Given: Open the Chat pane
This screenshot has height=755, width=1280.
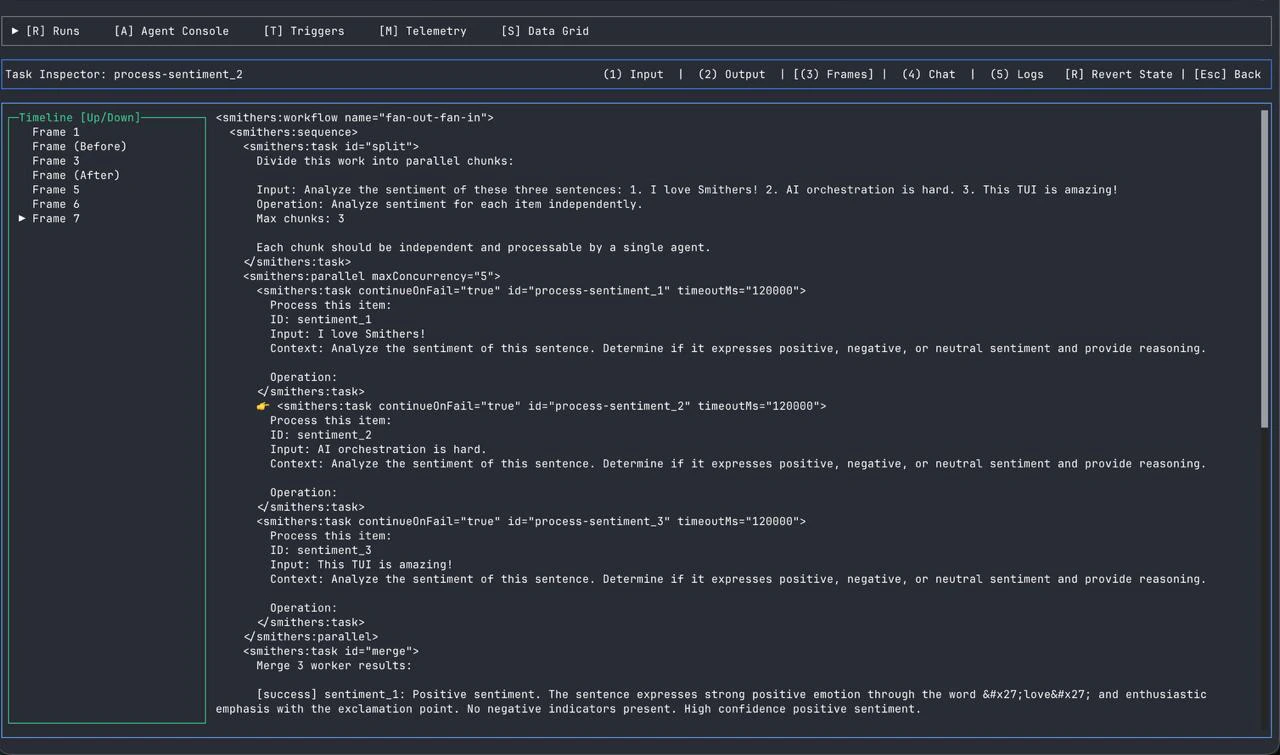Looking at the screenshot, I should click(928, 73).
